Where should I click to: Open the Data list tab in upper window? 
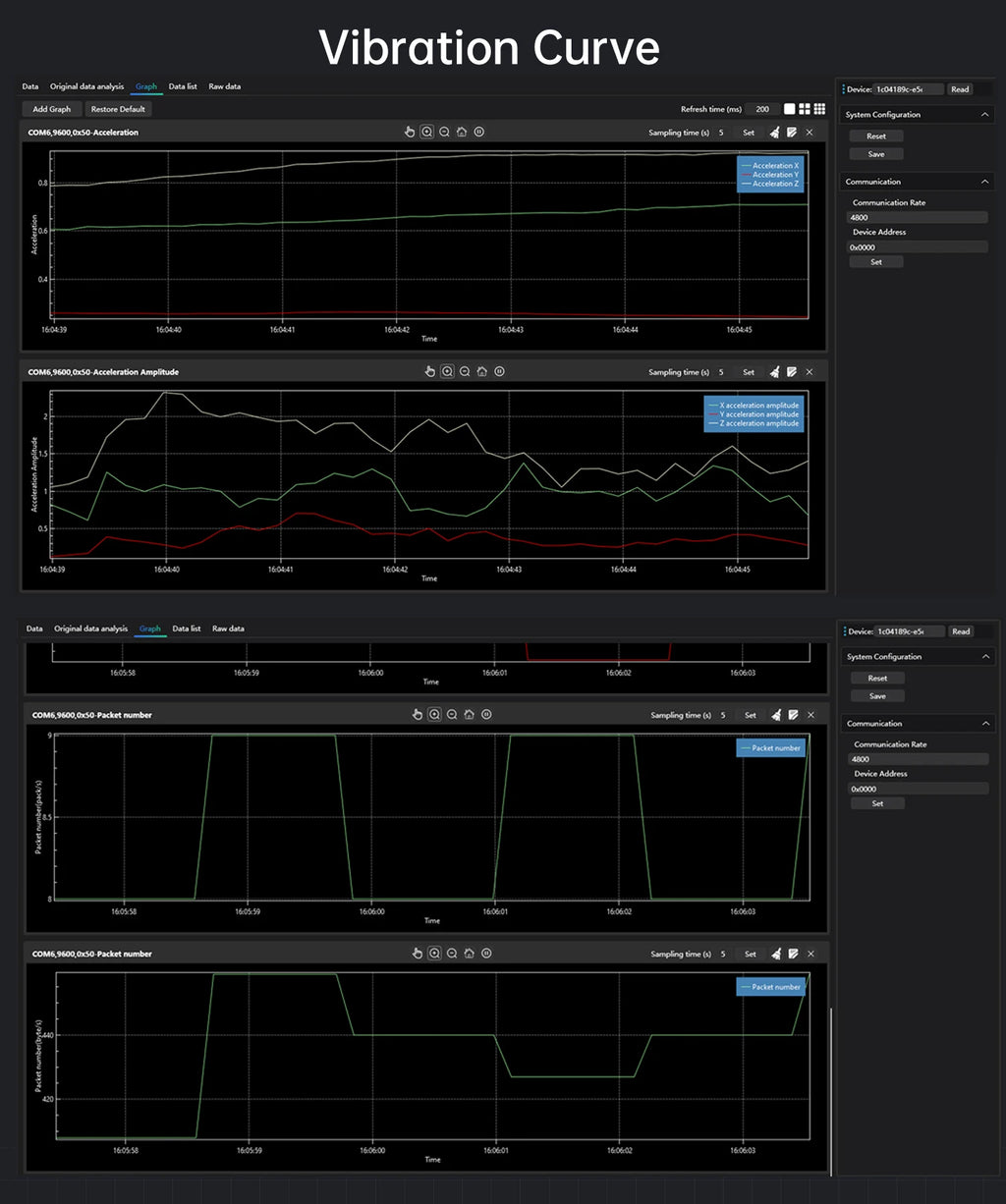point(183,86)
